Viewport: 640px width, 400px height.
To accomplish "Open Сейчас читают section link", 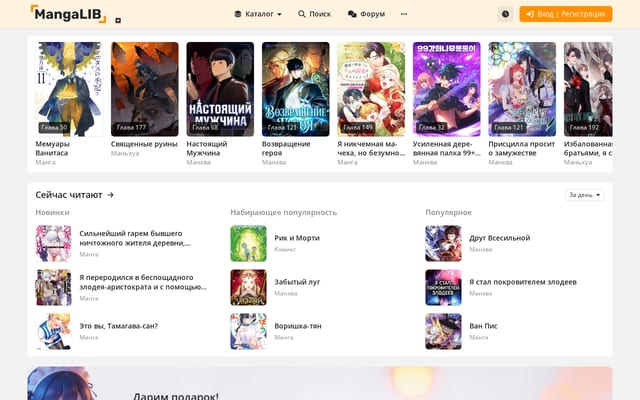I will point(74,195).
